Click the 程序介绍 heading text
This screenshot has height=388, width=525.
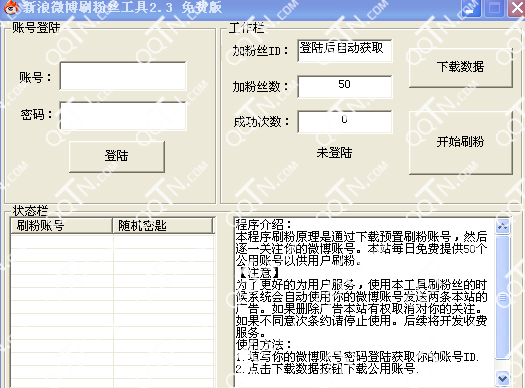(264, 224)
